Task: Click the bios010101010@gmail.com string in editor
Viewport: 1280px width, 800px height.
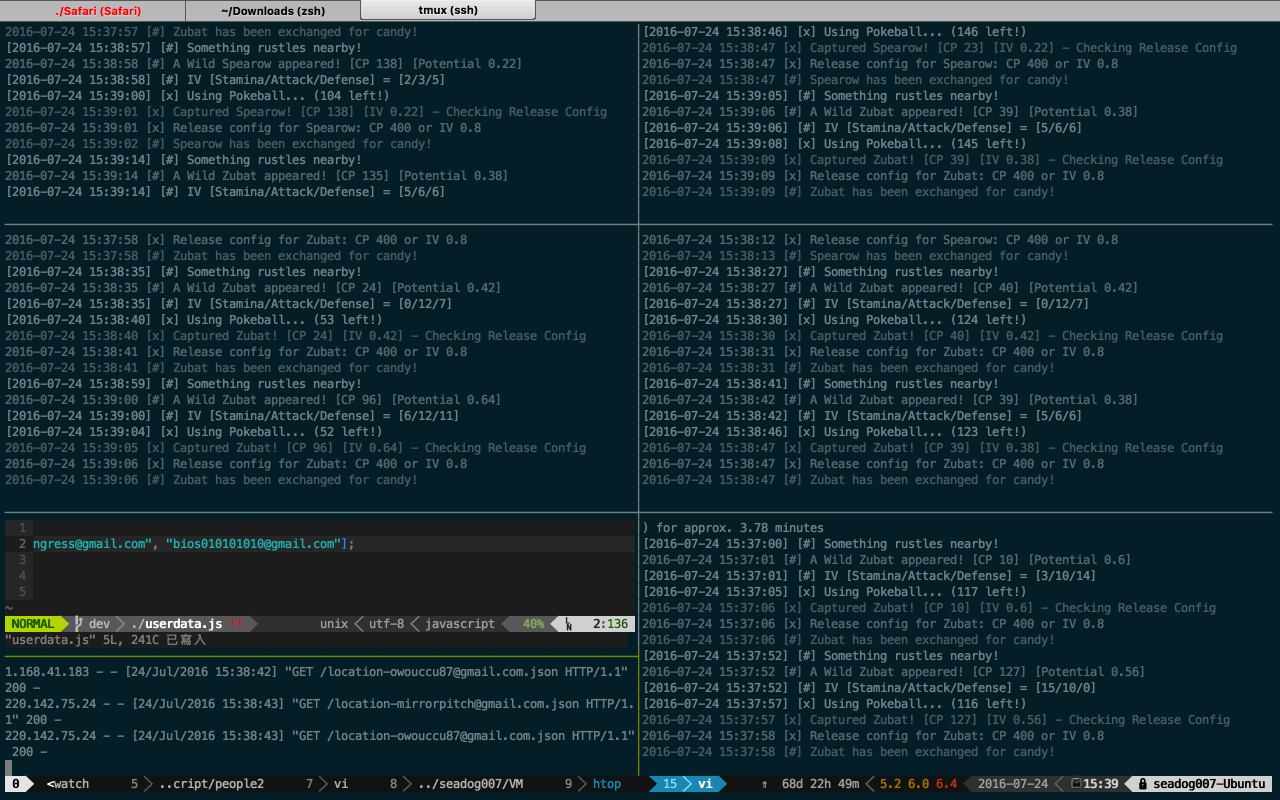Action: tap(252, 544)
